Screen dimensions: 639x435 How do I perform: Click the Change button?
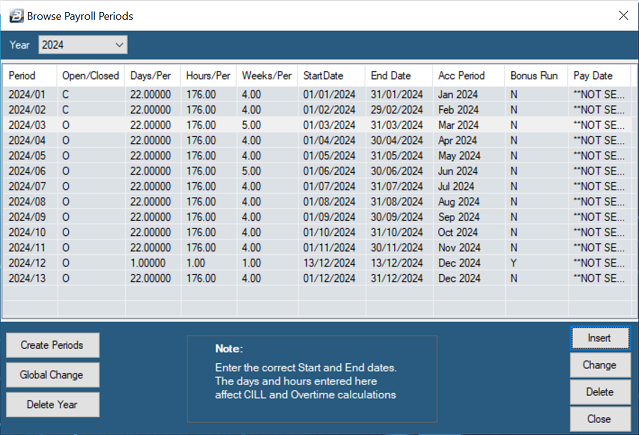click(x=600, y=365)
